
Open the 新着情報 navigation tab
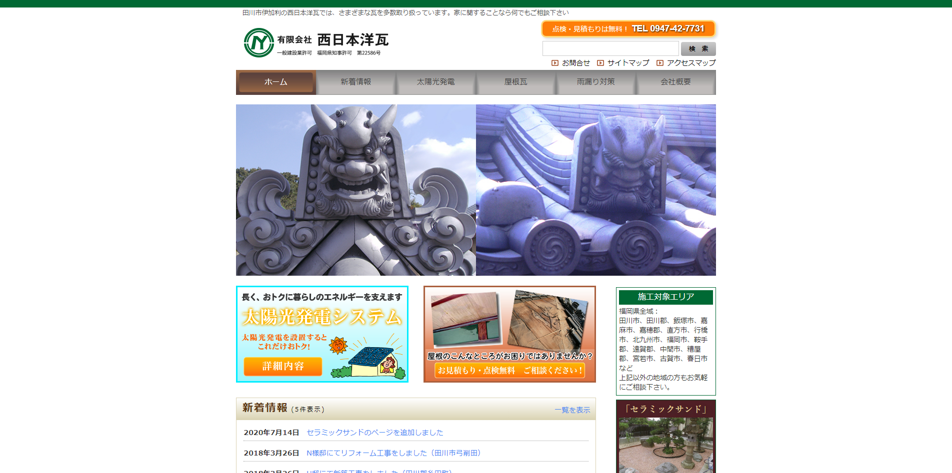[356, 82]
